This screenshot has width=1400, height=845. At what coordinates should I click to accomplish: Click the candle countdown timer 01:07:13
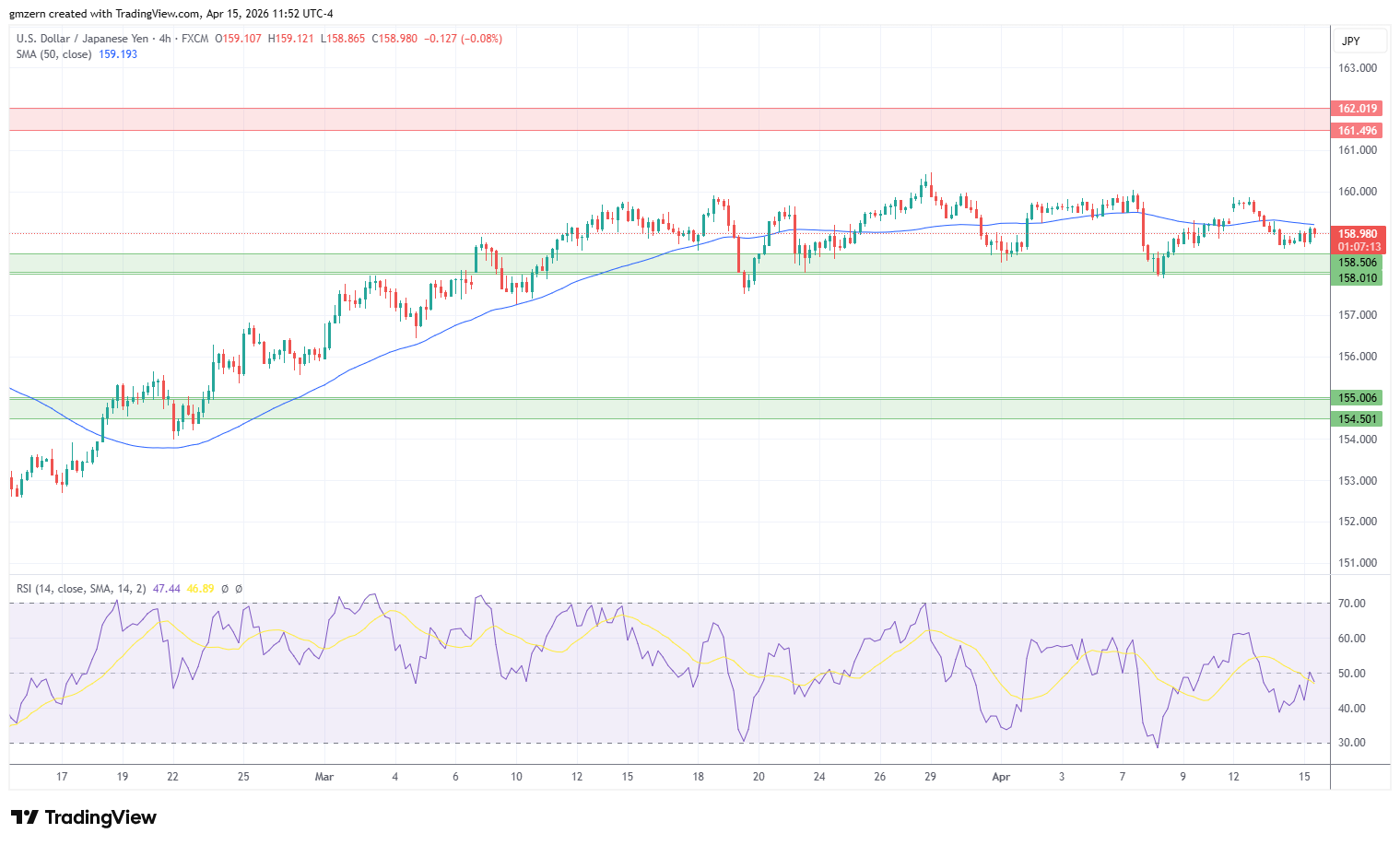1358,247
